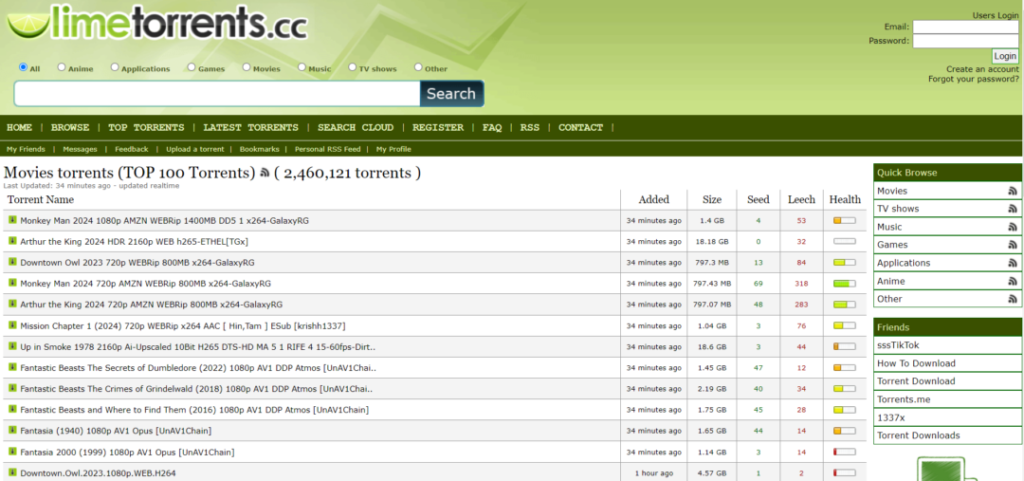Follow the Create an account link
This screenshot has height=481, width=1024.
click(982, 69)
